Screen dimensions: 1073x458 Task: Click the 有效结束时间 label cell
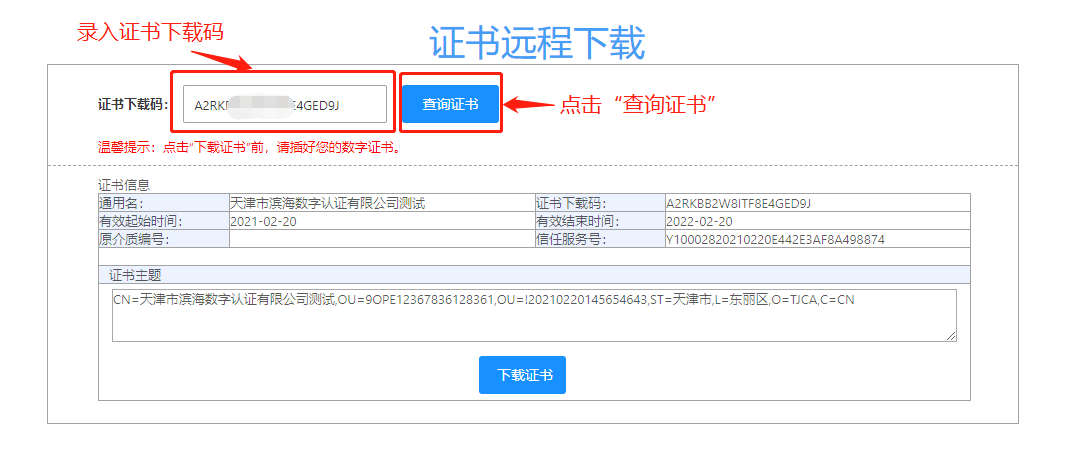point(599,221)
